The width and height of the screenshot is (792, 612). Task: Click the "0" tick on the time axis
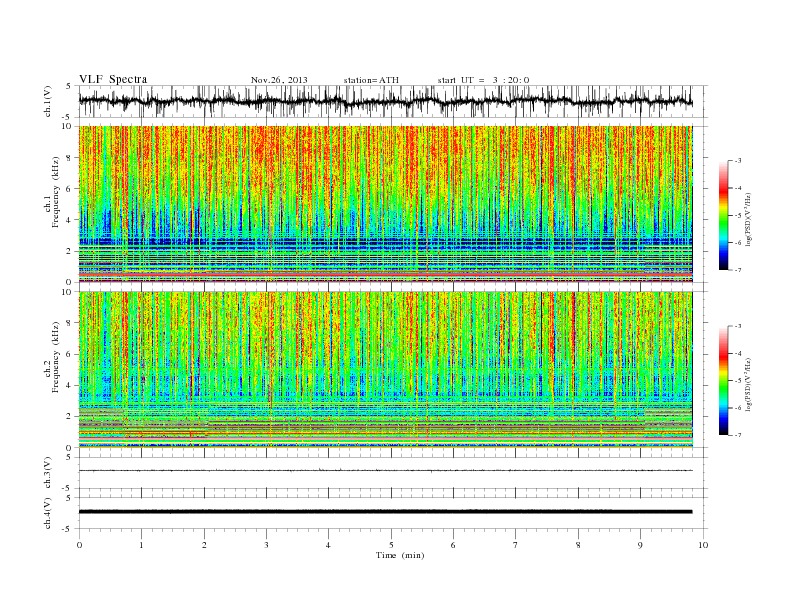(79, 545)
